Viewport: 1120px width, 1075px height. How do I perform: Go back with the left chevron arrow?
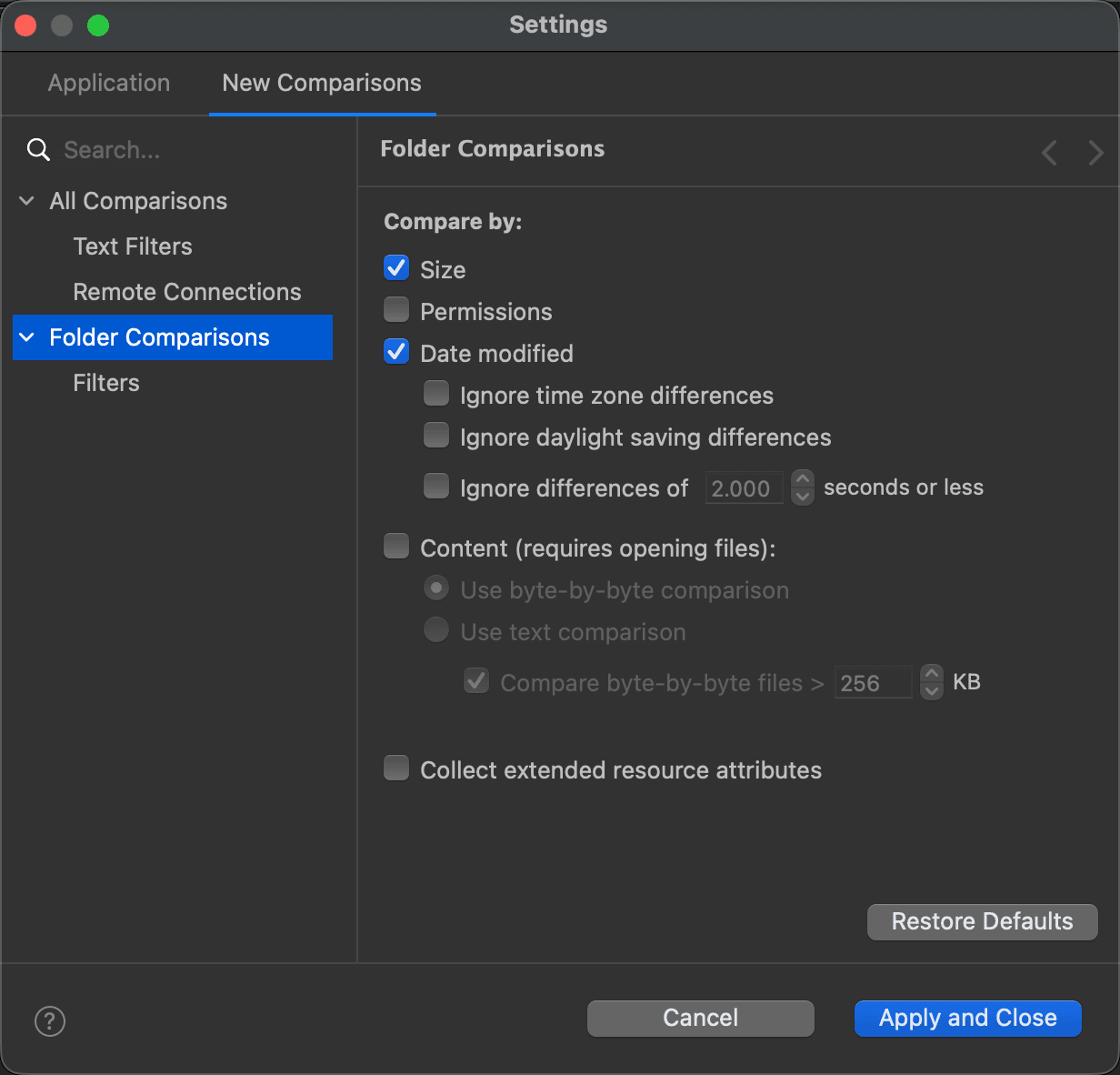(x=1049, y=152)
